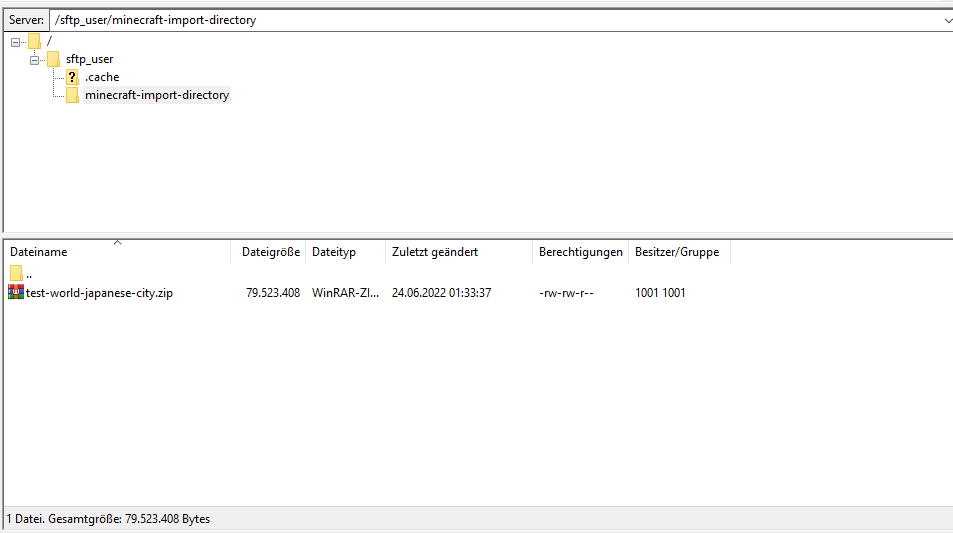The width and height of the screenshot is (953, 533).
Task: Click the root folder icon in tree
Action: (35, 41)
